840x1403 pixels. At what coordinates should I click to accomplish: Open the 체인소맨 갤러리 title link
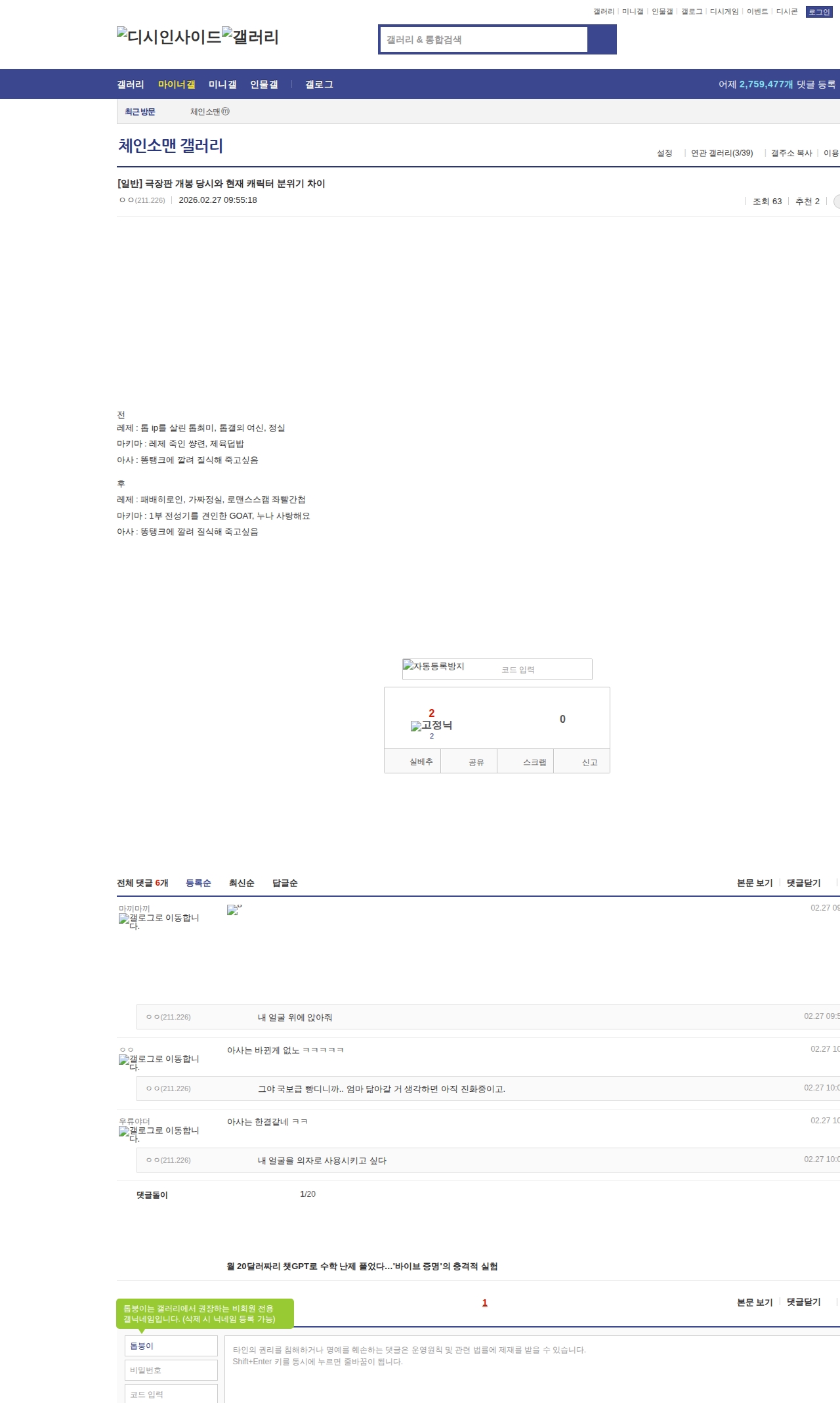pyautogui.click(x=171, y=146)
